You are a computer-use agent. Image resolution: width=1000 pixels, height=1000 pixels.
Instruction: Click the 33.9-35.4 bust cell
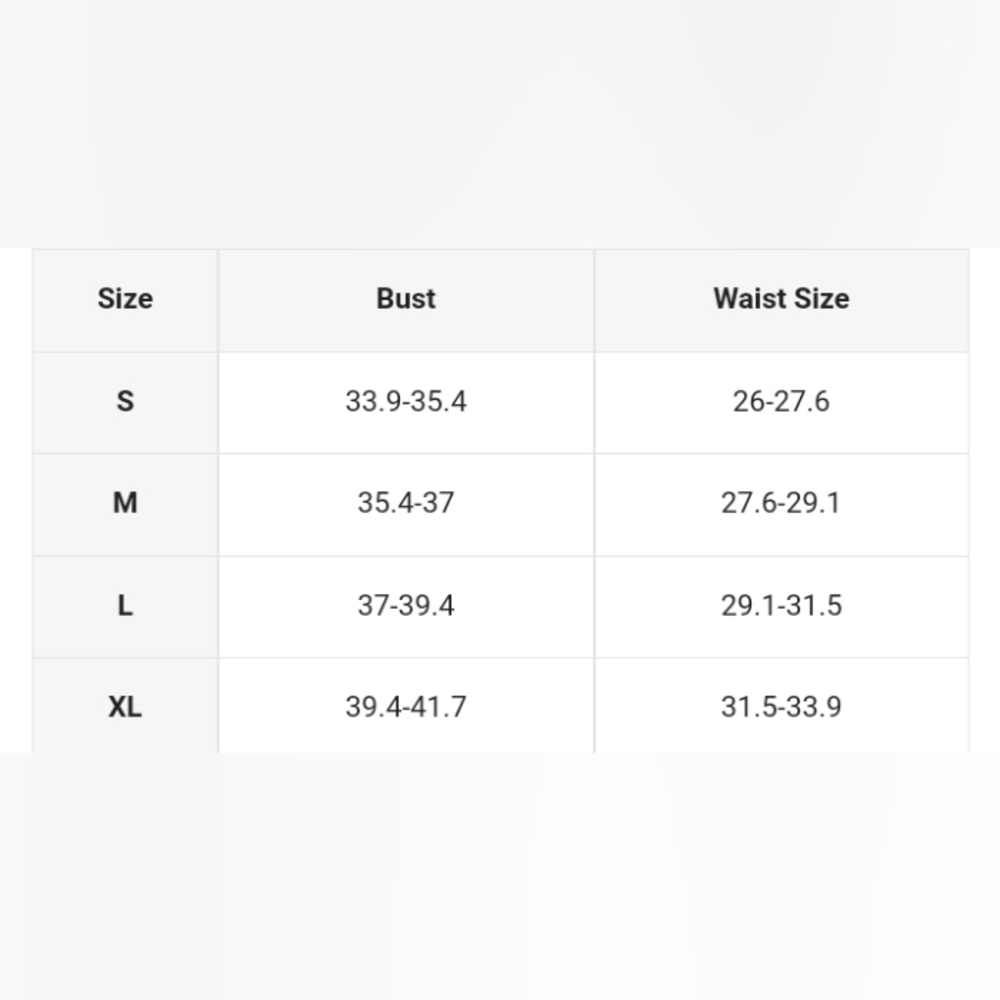pos(406,402)
